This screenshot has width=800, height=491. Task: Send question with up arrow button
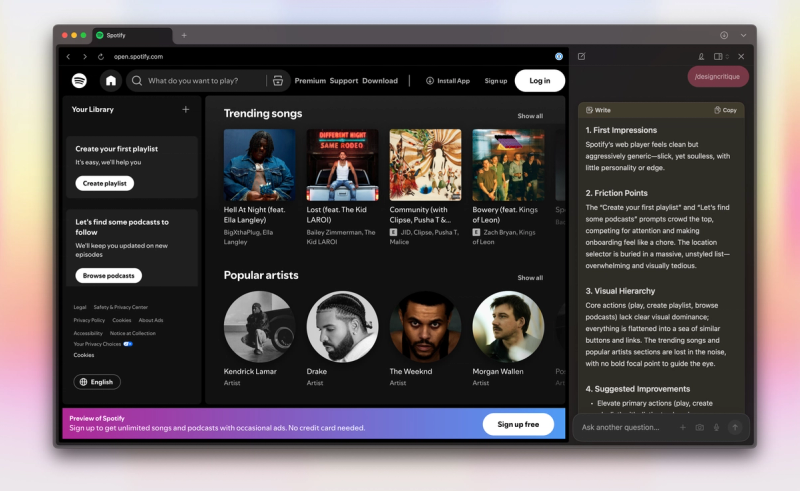coord(735,427)
